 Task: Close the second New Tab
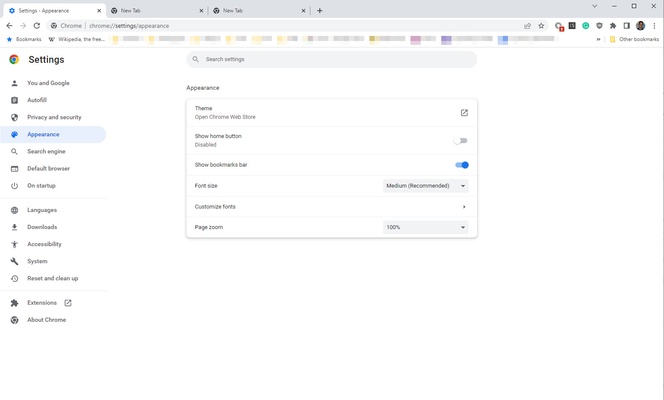[303, 11]
